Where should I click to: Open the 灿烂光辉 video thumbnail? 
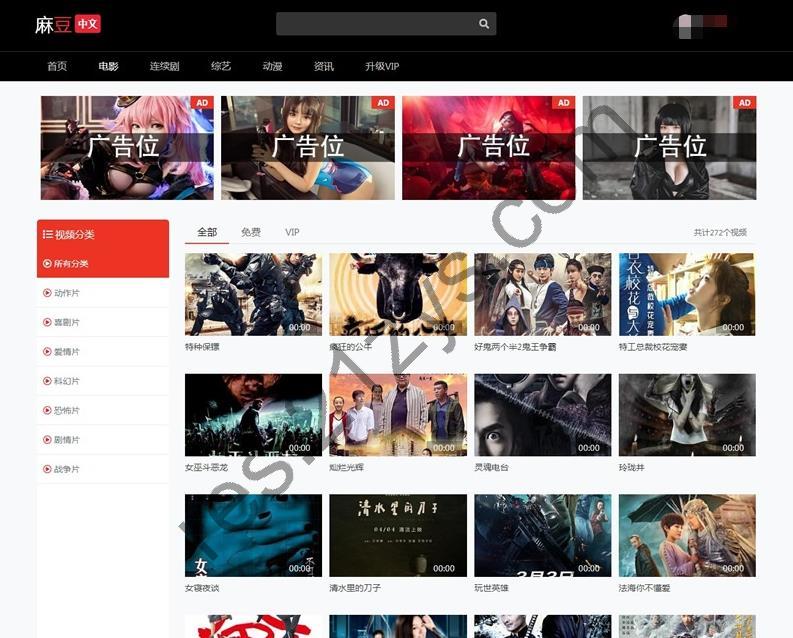pos(398,415)
